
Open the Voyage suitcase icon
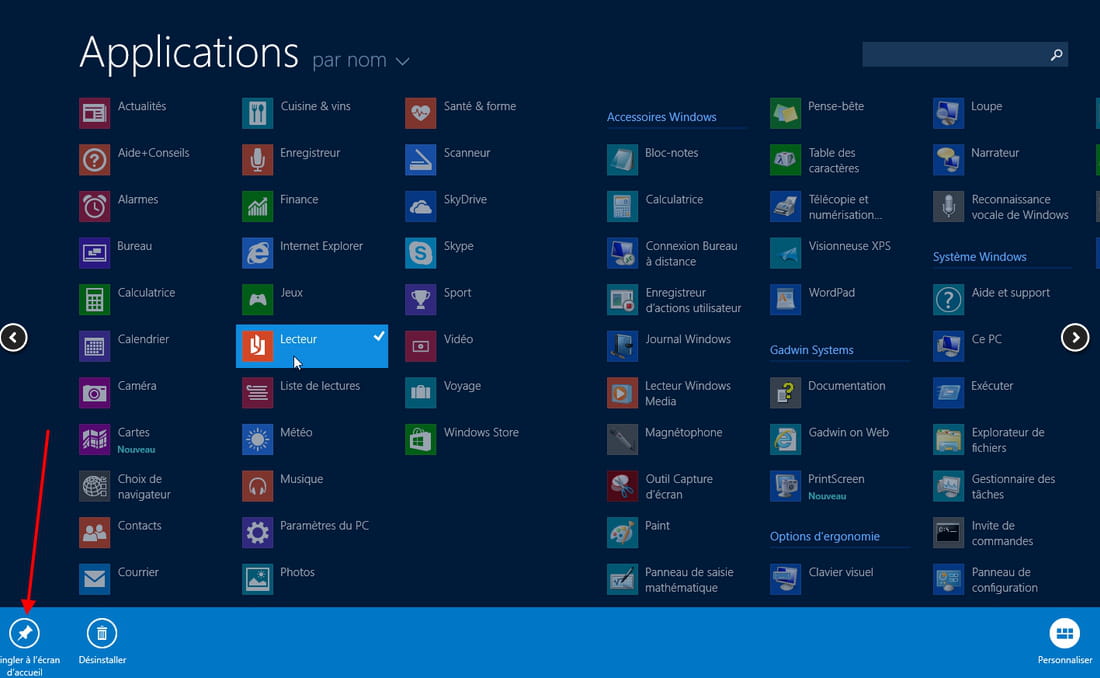click(420, 392)
